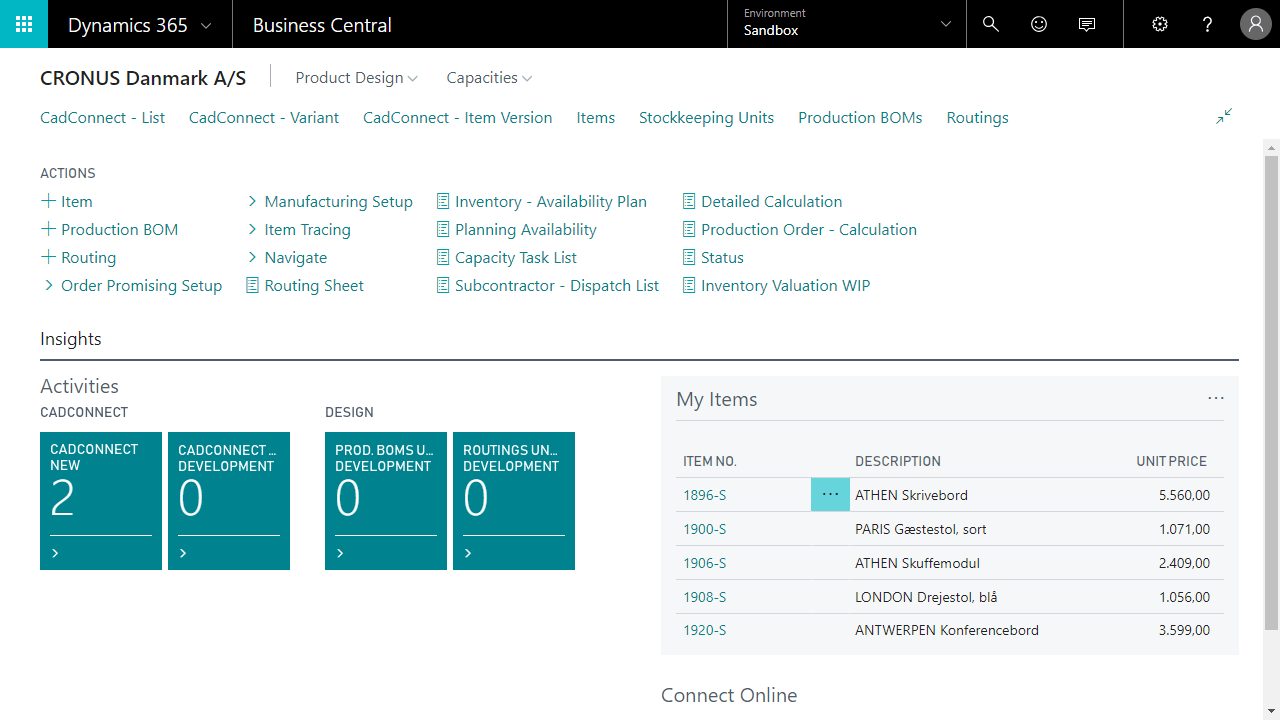Screen dimensions: 1280x720
Task: Click the report icon beside Routing Sheet
Action: 253,285
